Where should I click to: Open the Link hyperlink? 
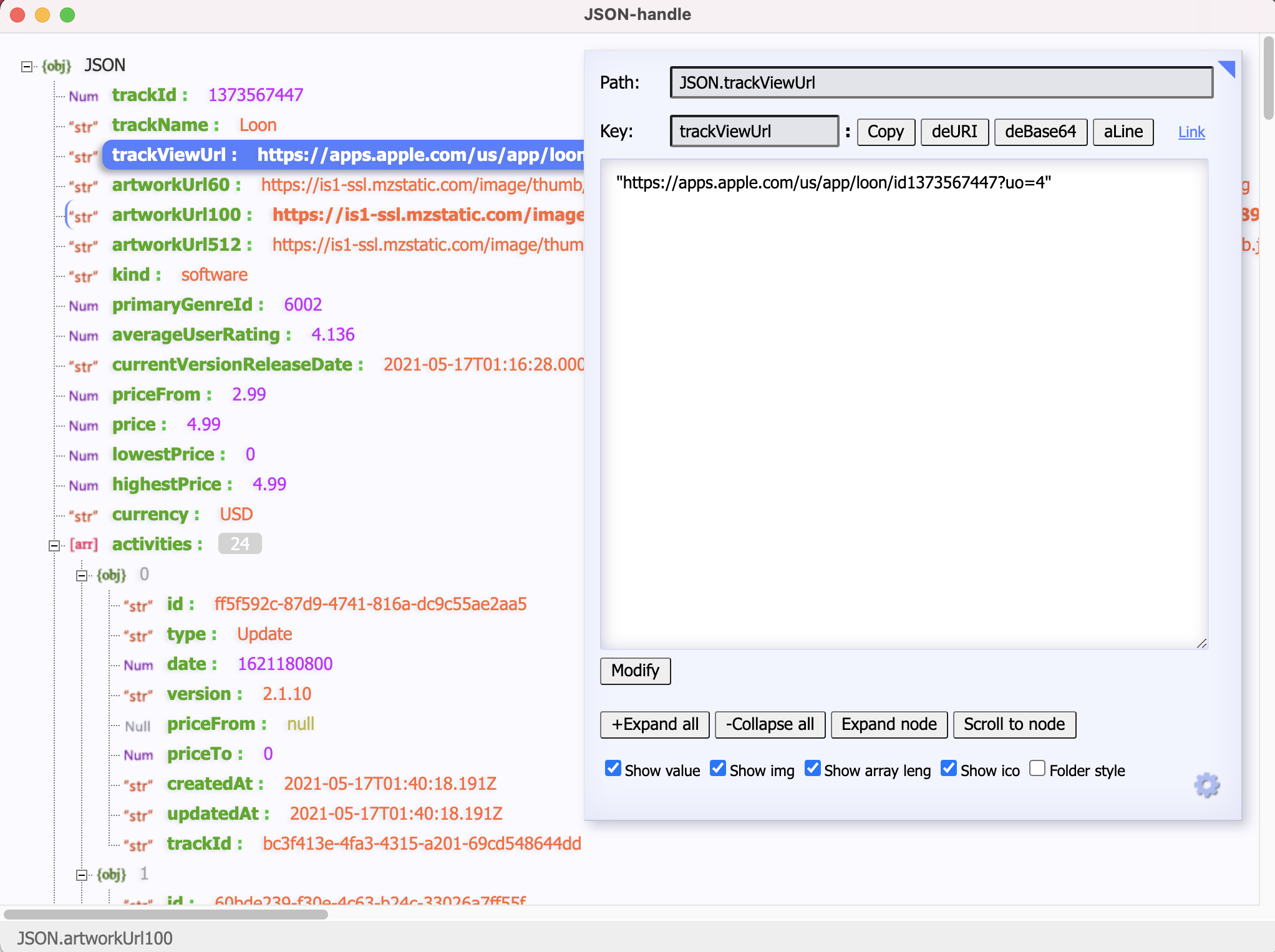click(x=1191, y=132)
